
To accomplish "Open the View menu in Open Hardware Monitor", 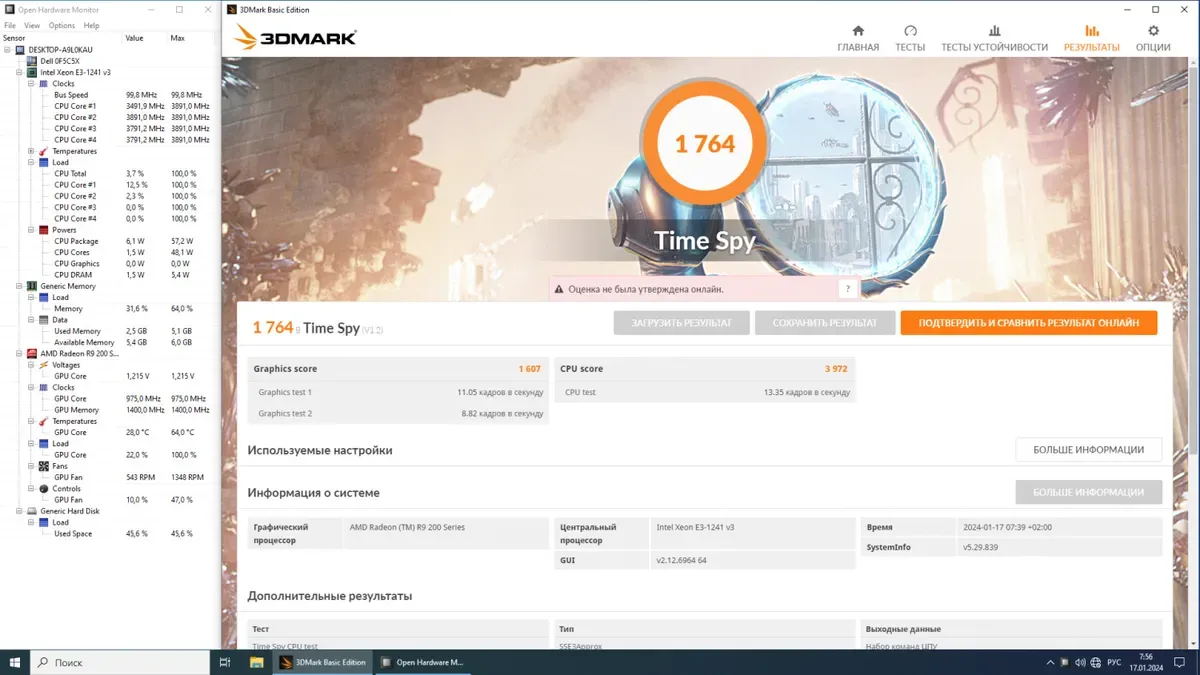I will pos(32,25).
